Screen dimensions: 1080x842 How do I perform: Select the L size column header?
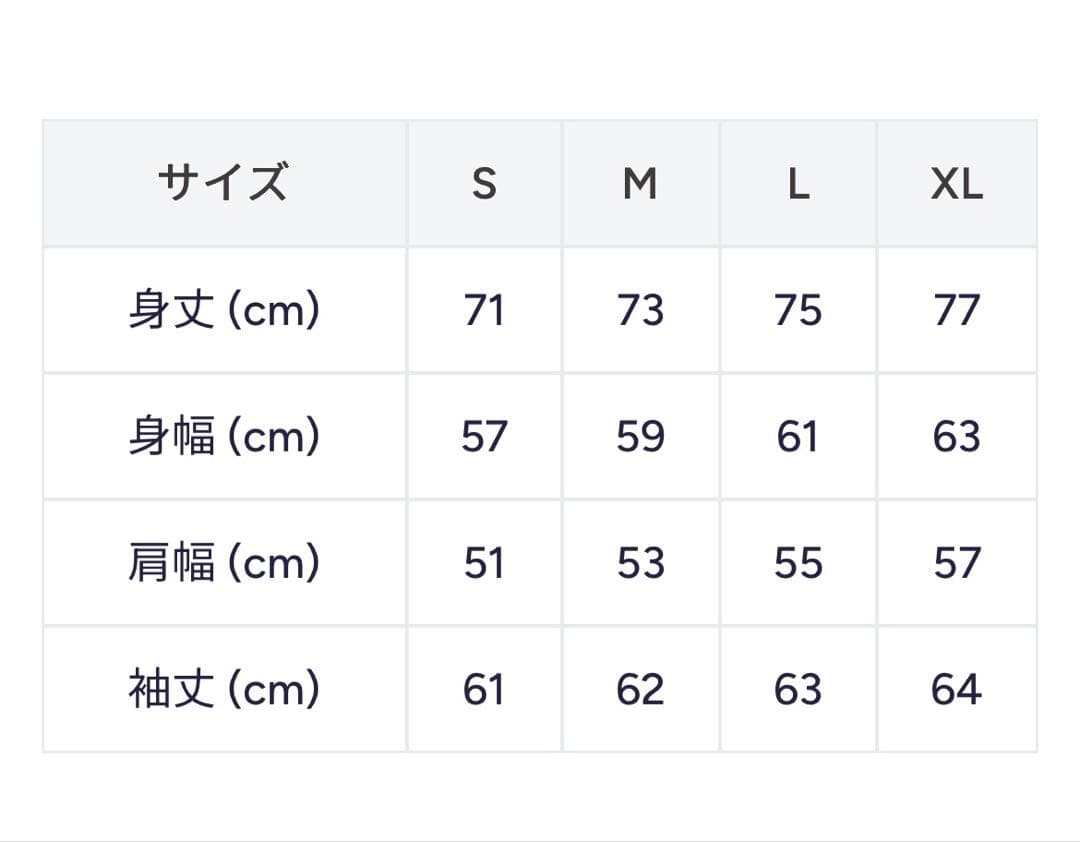click(x=798, y=183)
